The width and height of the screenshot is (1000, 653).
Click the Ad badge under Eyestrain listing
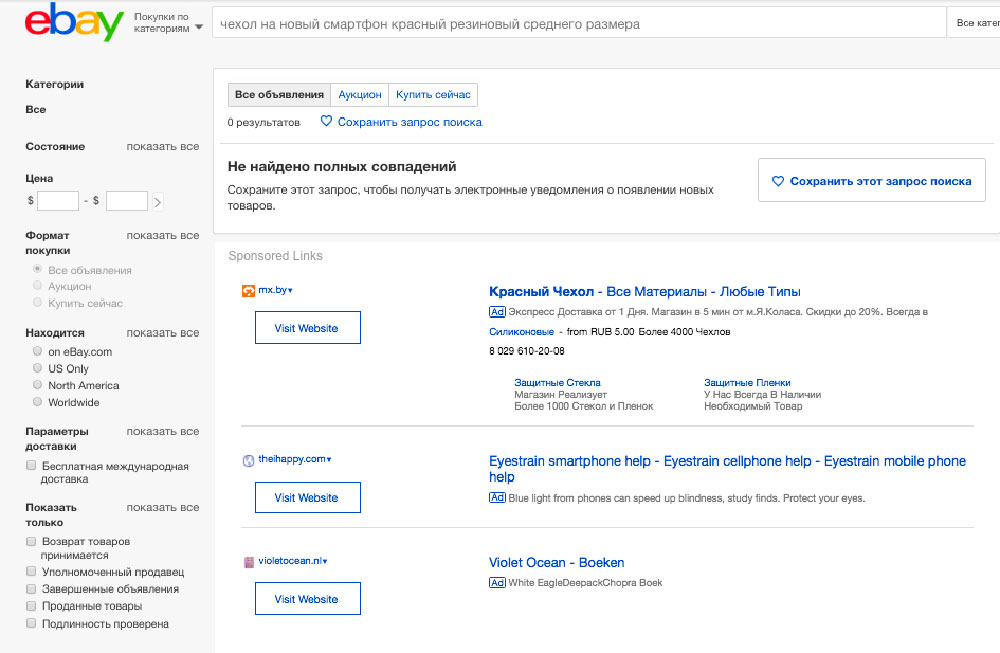[x=497, y=498]
